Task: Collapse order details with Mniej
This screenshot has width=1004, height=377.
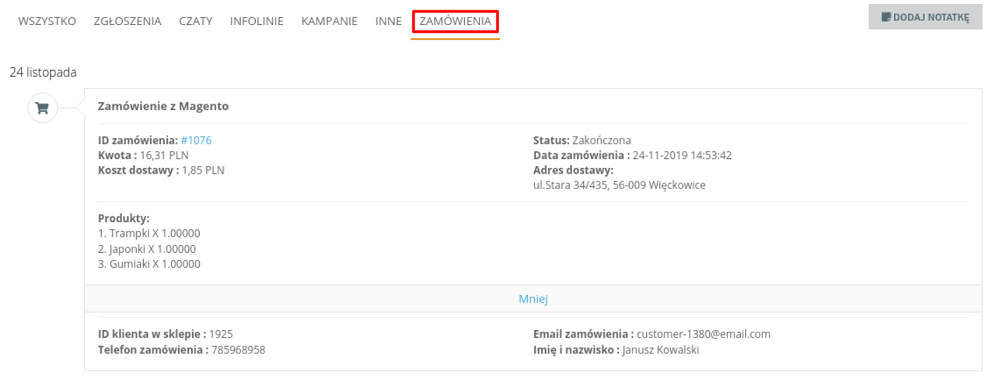Action: 533,299
